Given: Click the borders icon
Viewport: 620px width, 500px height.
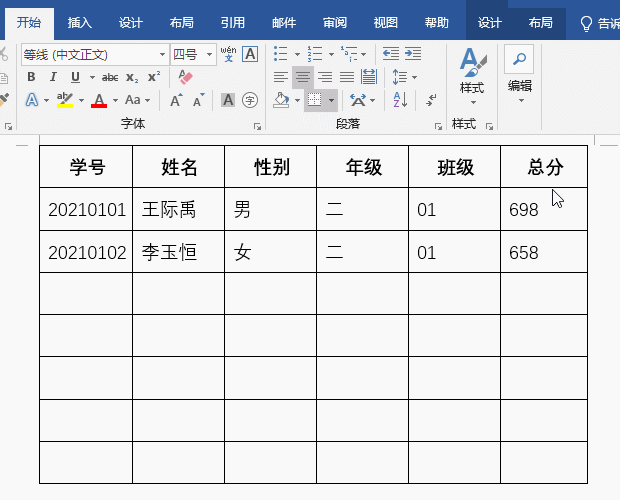Looking at the screenshot, I should [315, 100].
